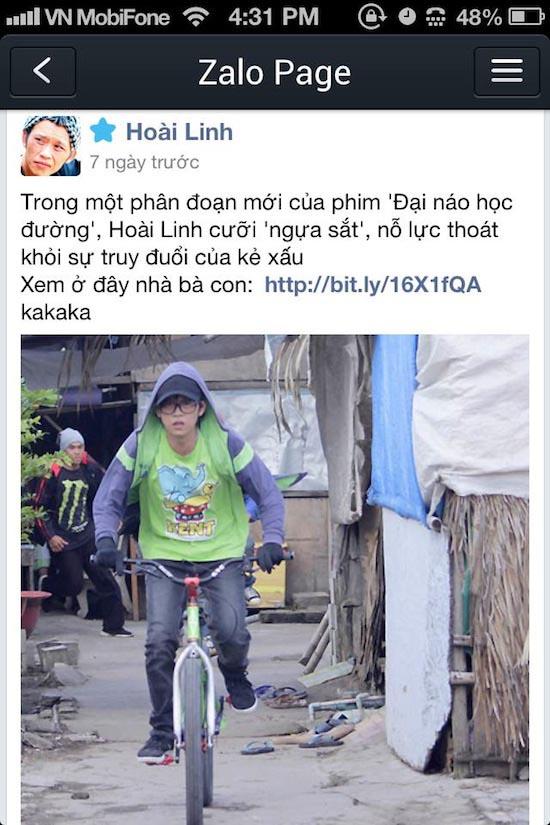Click the '7 ngày trước' timestamp
550x825 pixels.
point(144,162)
